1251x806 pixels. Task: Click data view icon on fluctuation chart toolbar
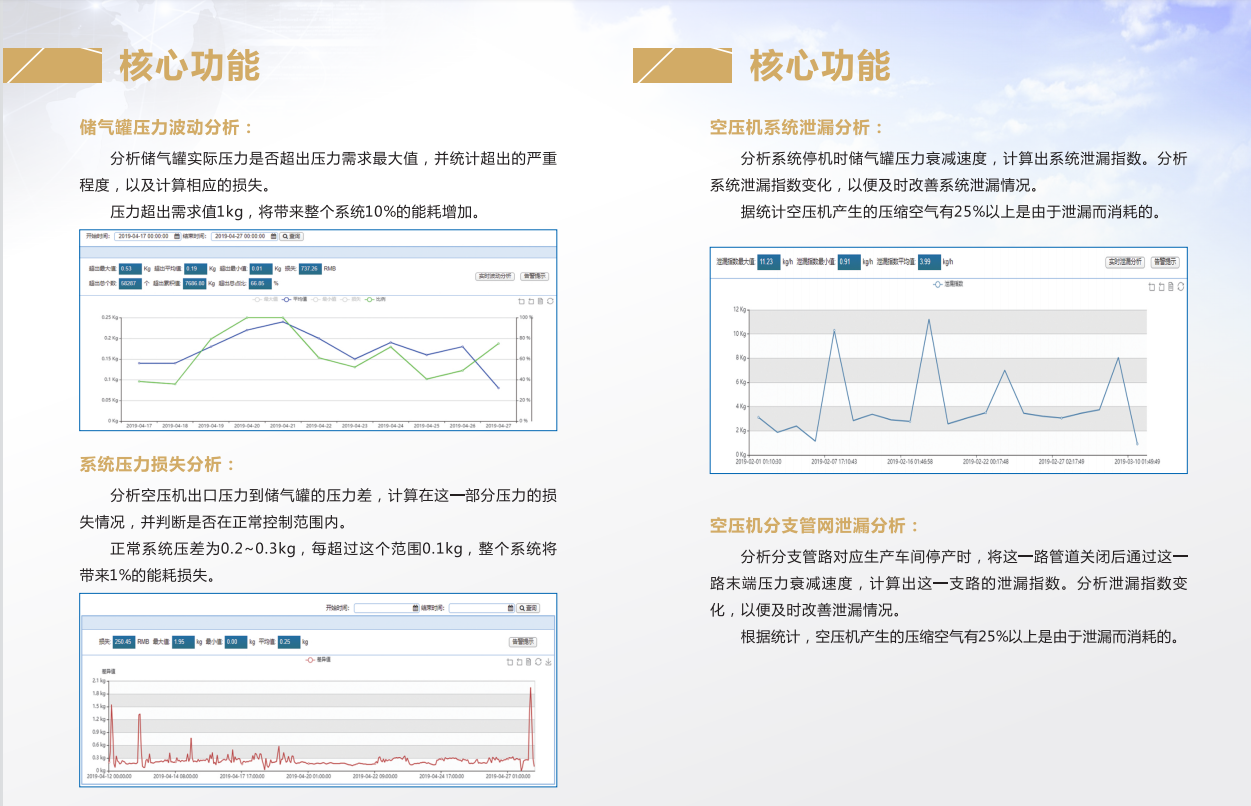(x=540, y=300)
